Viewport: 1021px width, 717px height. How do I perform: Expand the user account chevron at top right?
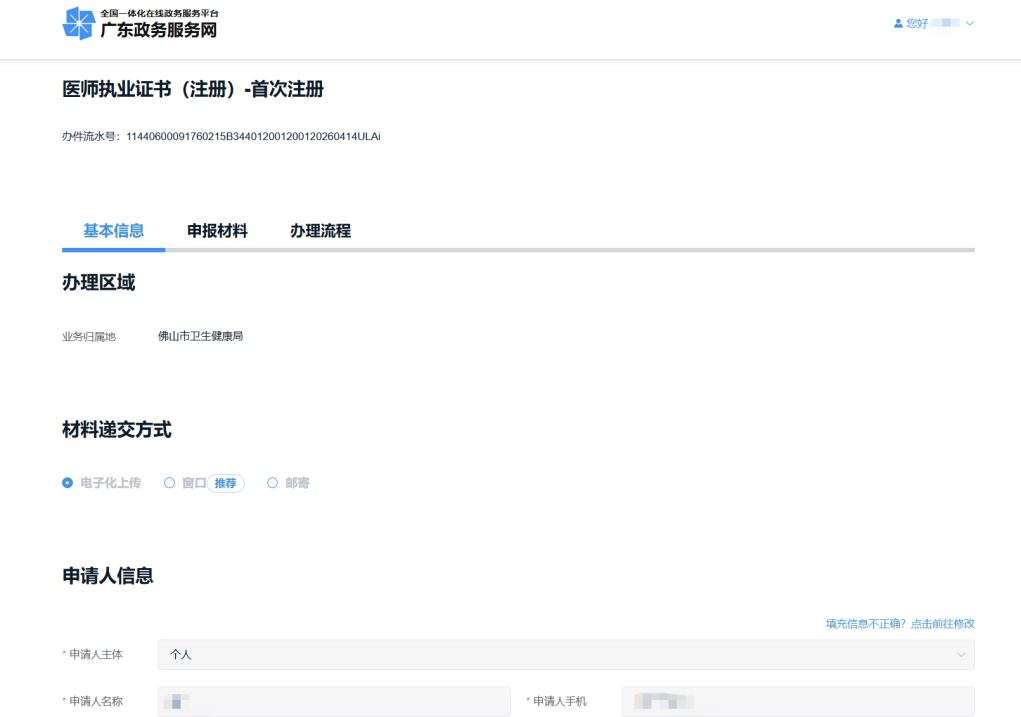(970, 23)
